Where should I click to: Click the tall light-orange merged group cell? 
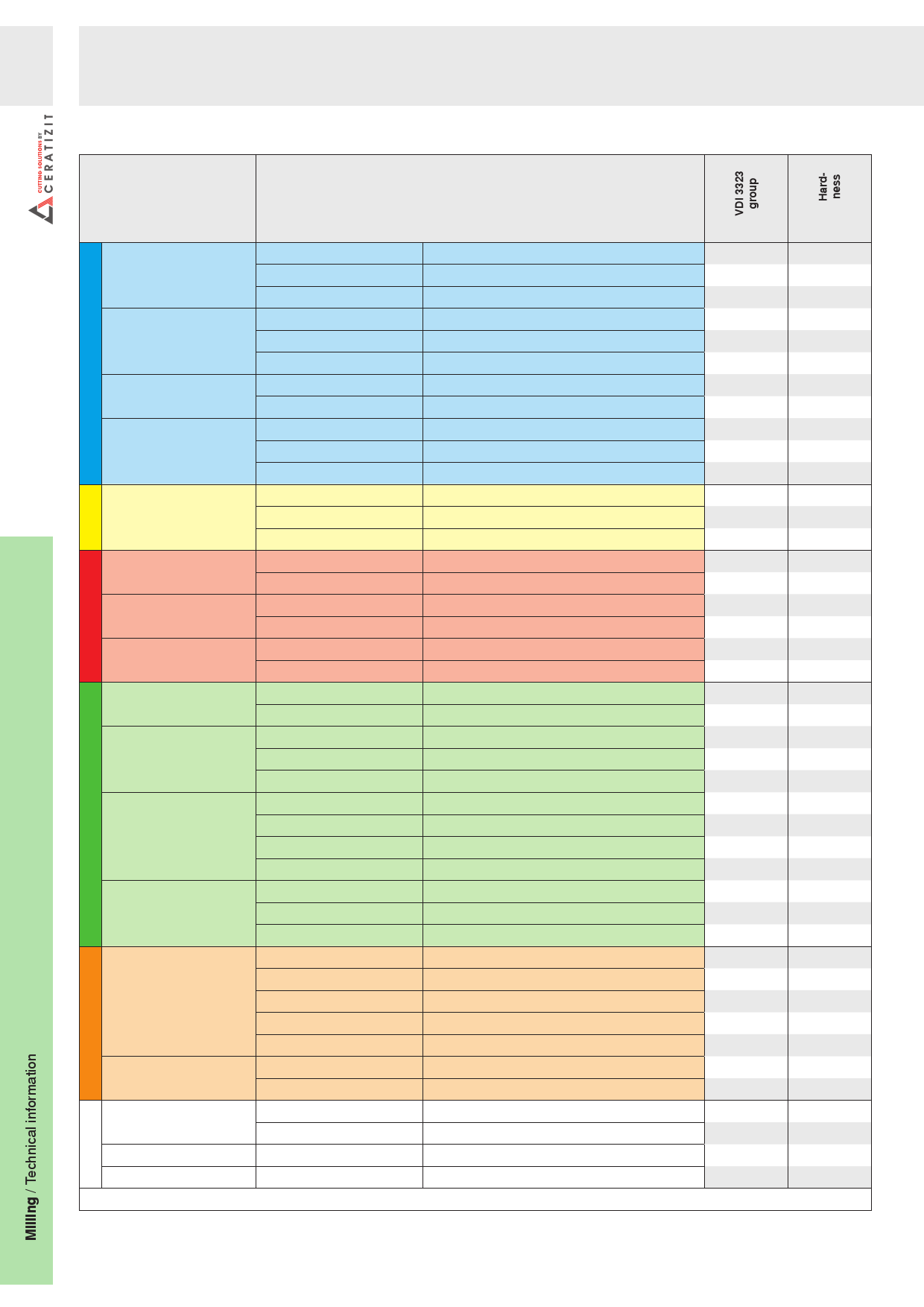(x=179, y=1001)
